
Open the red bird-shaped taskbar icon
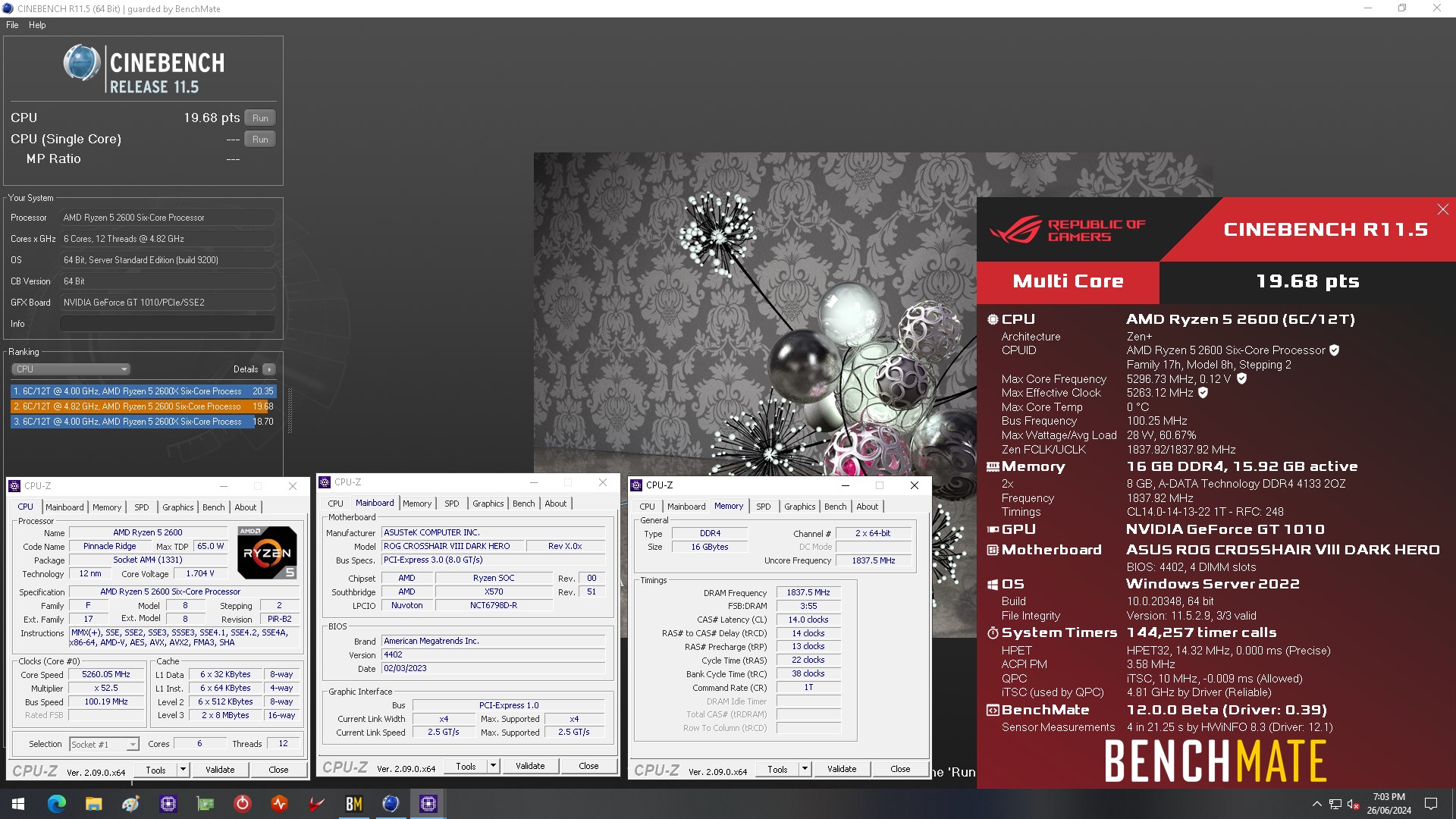click(316, 804)
